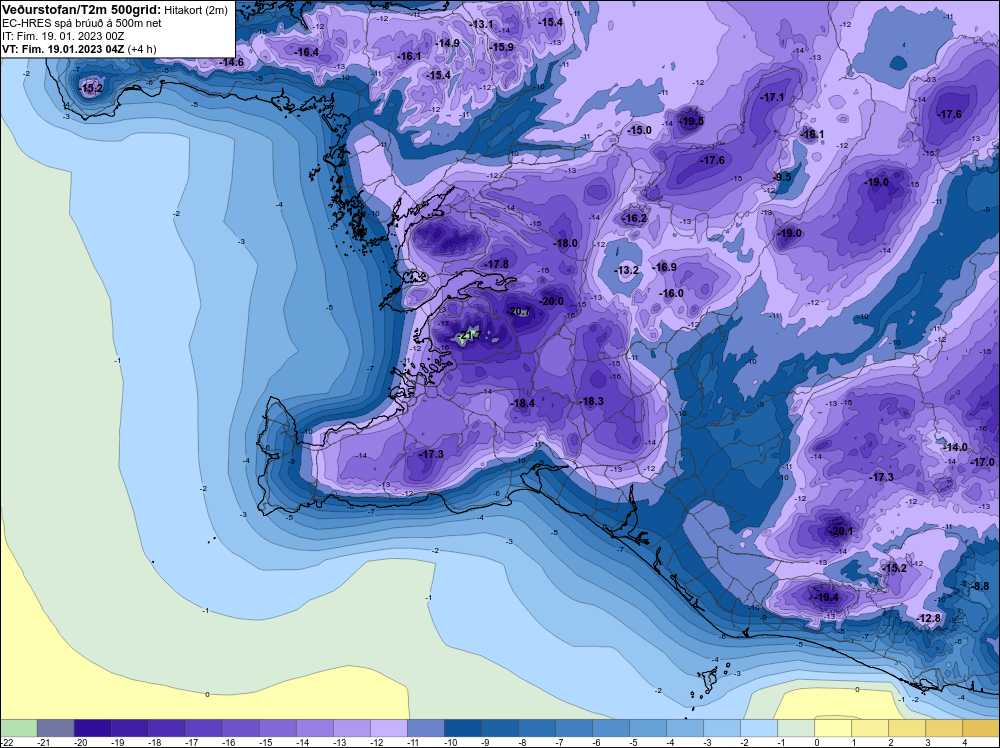
Task: Select legend swatch between -14 and -13
Action: (x=314, y=728)
